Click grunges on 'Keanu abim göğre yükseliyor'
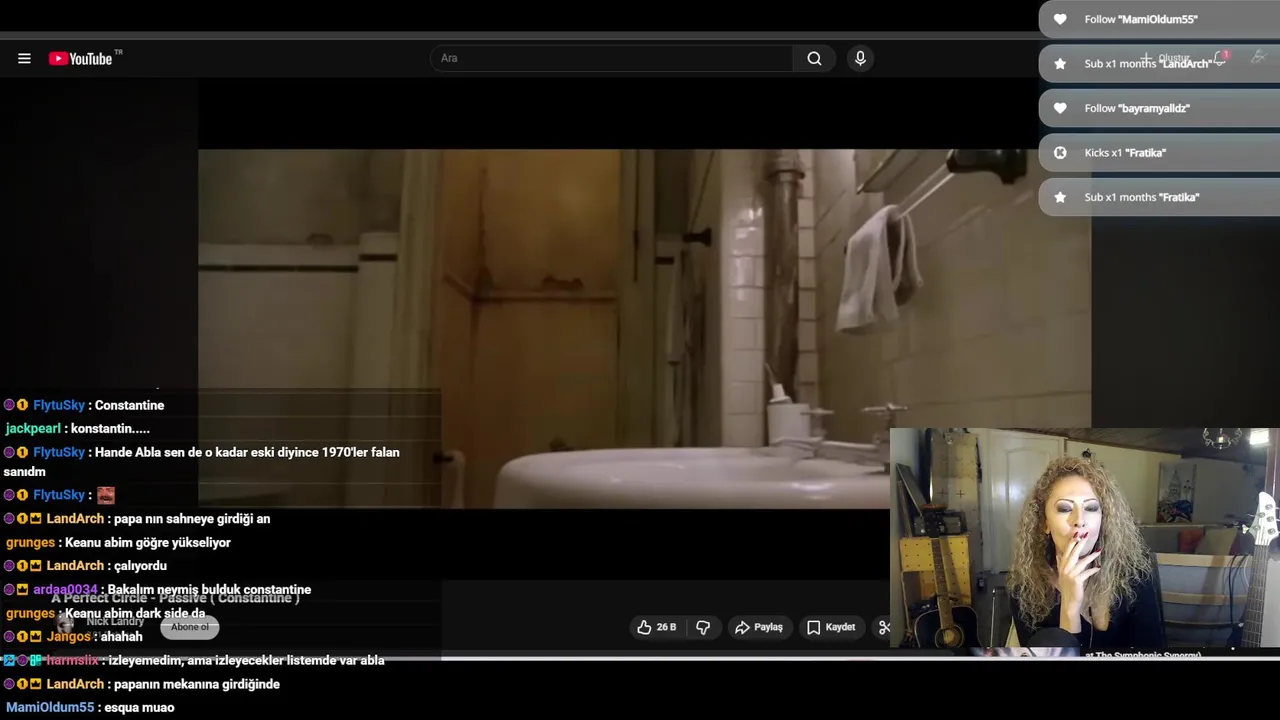Viewport: 1280px width, 720px height. tap(30, 543)
